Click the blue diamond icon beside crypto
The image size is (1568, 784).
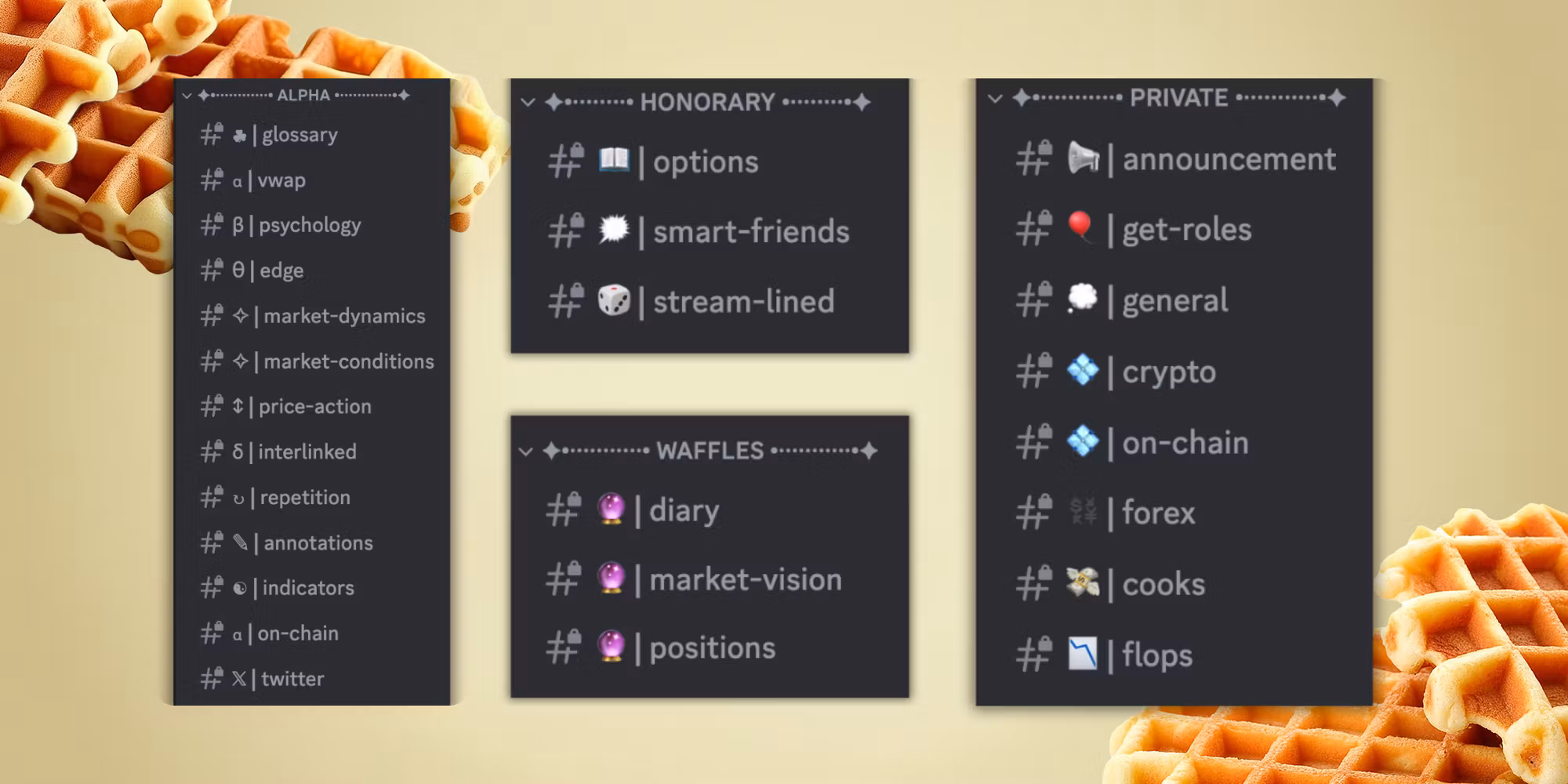[x=1083, y=370]
